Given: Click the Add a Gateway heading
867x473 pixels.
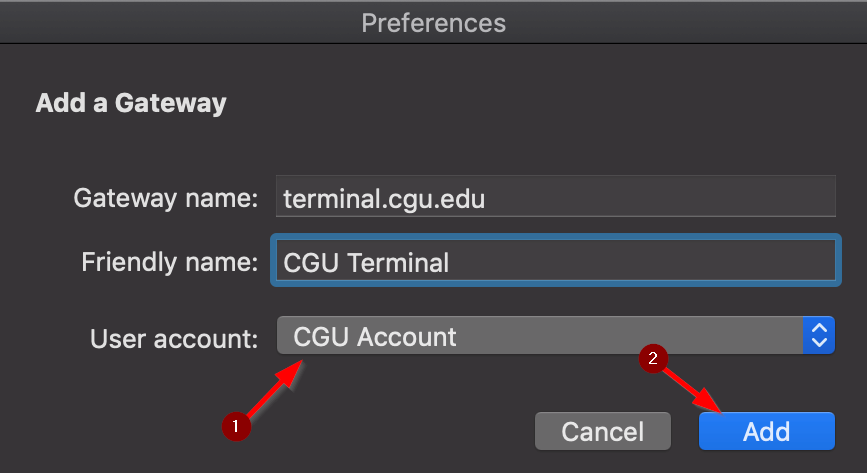Looking at the screenshot, I should (x=131, y=103).
